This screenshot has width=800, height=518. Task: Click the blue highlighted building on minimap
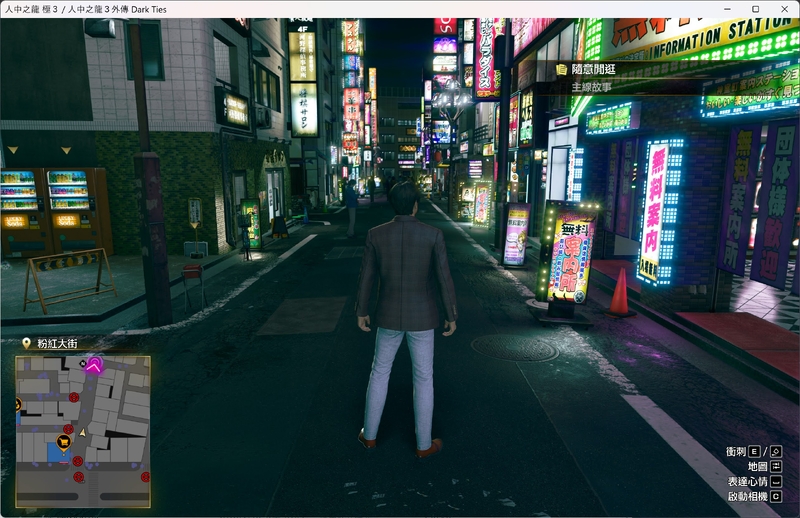57,452
